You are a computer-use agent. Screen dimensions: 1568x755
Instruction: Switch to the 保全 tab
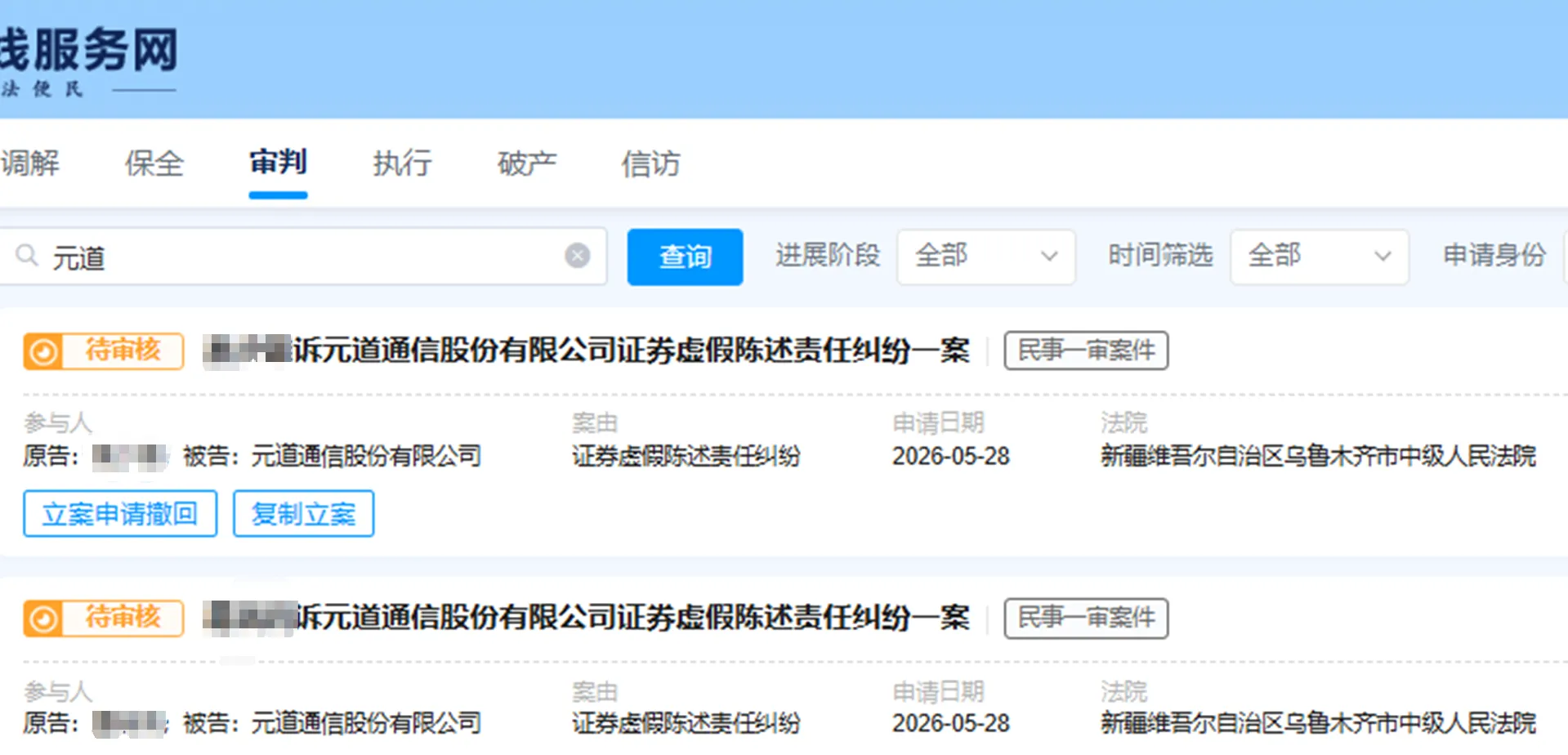click(x=154, y=163)
